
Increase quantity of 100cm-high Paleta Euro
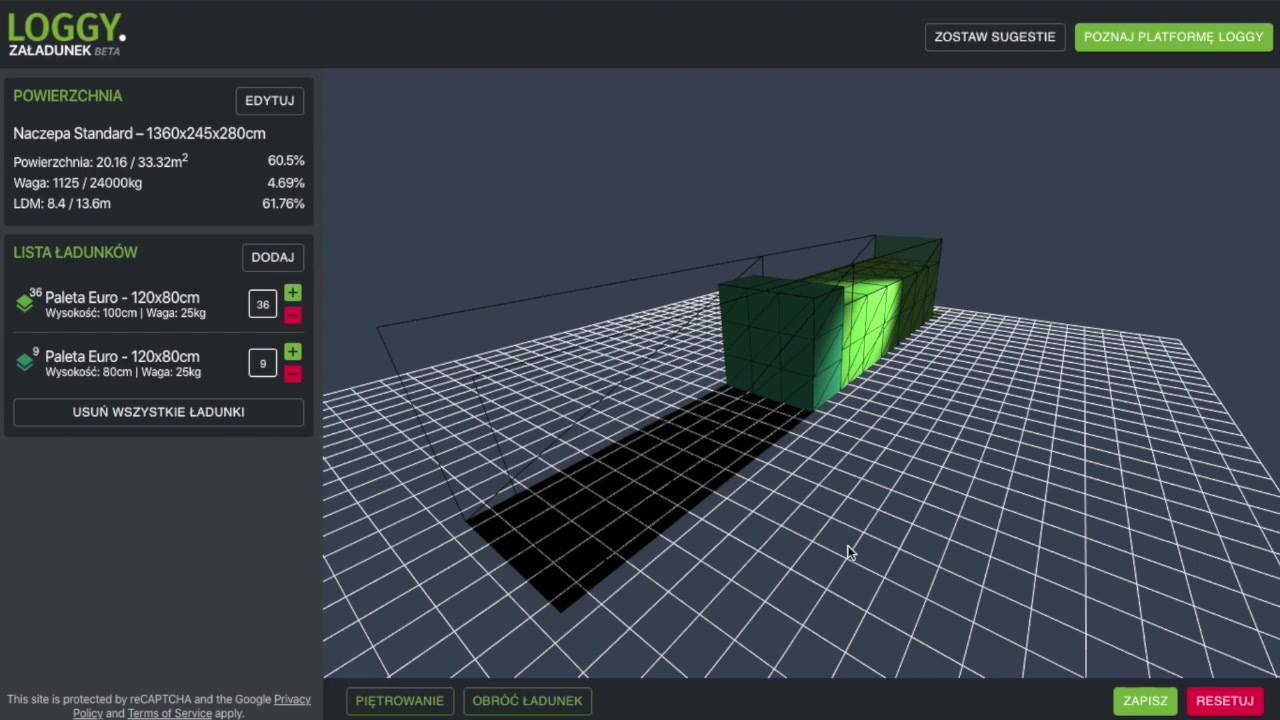292,293
